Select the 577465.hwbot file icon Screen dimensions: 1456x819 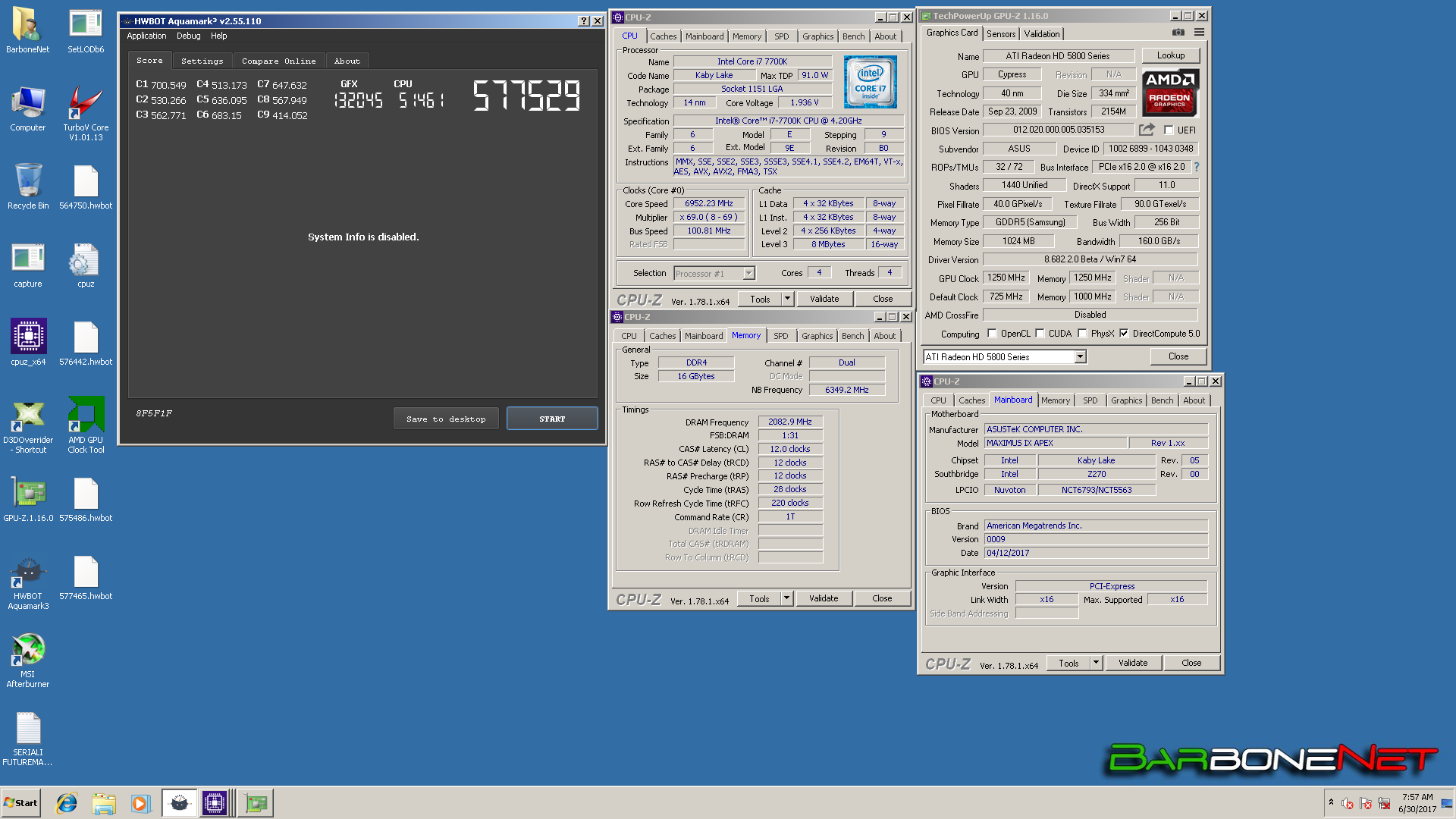point(86,578)
